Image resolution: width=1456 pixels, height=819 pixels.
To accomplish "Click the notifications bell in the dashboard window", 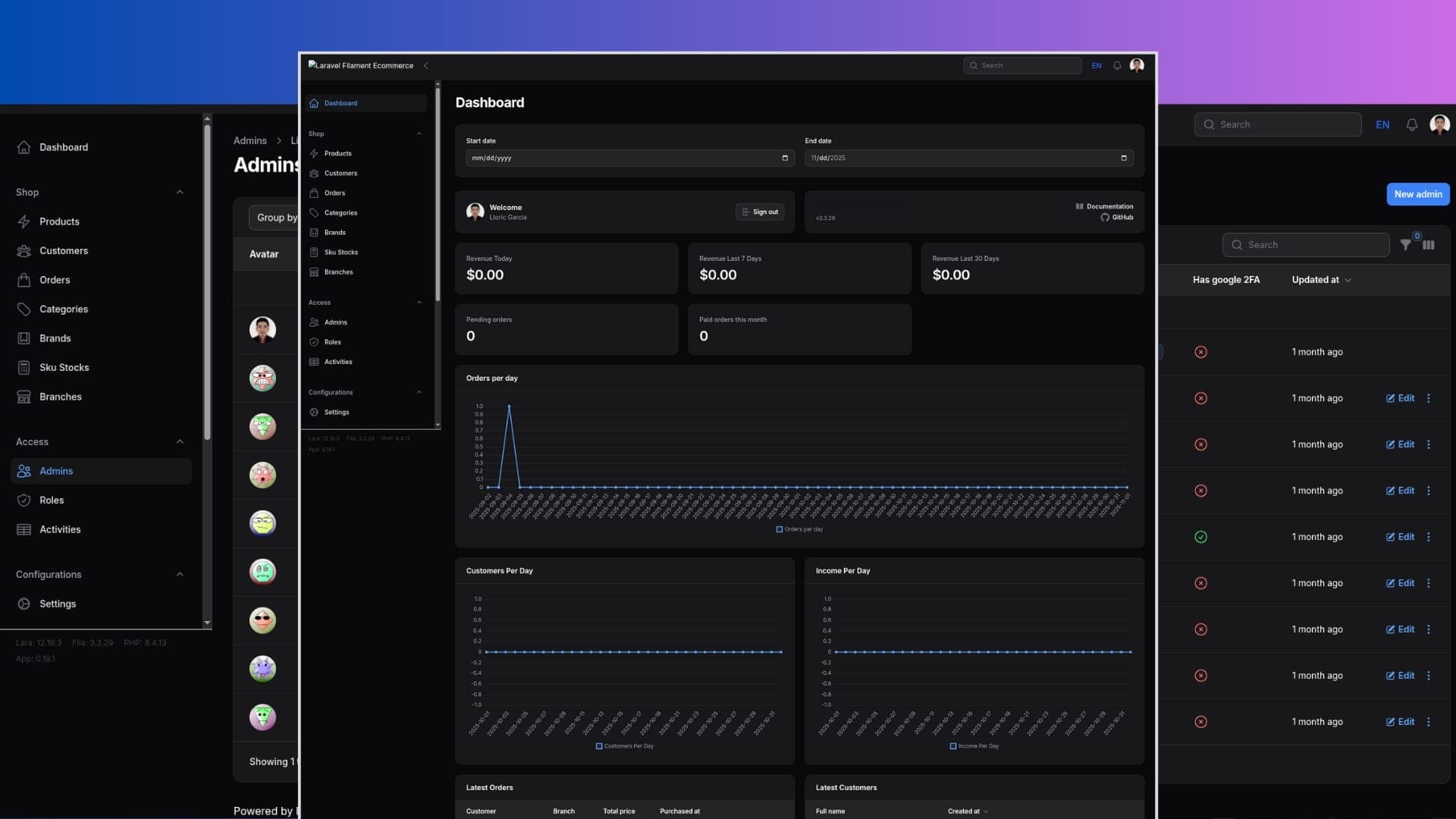I will 1117,66.
